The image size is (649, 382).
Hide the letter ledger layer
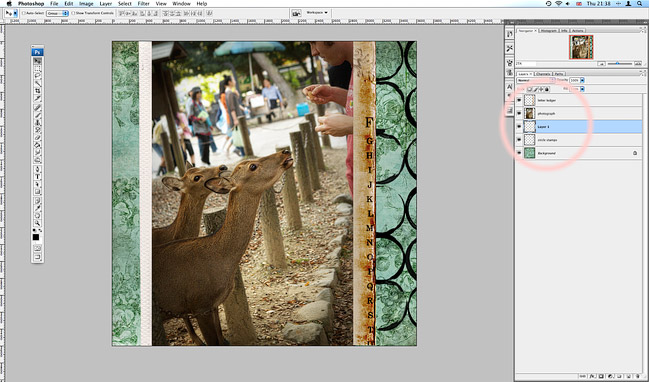click(519, 100)
